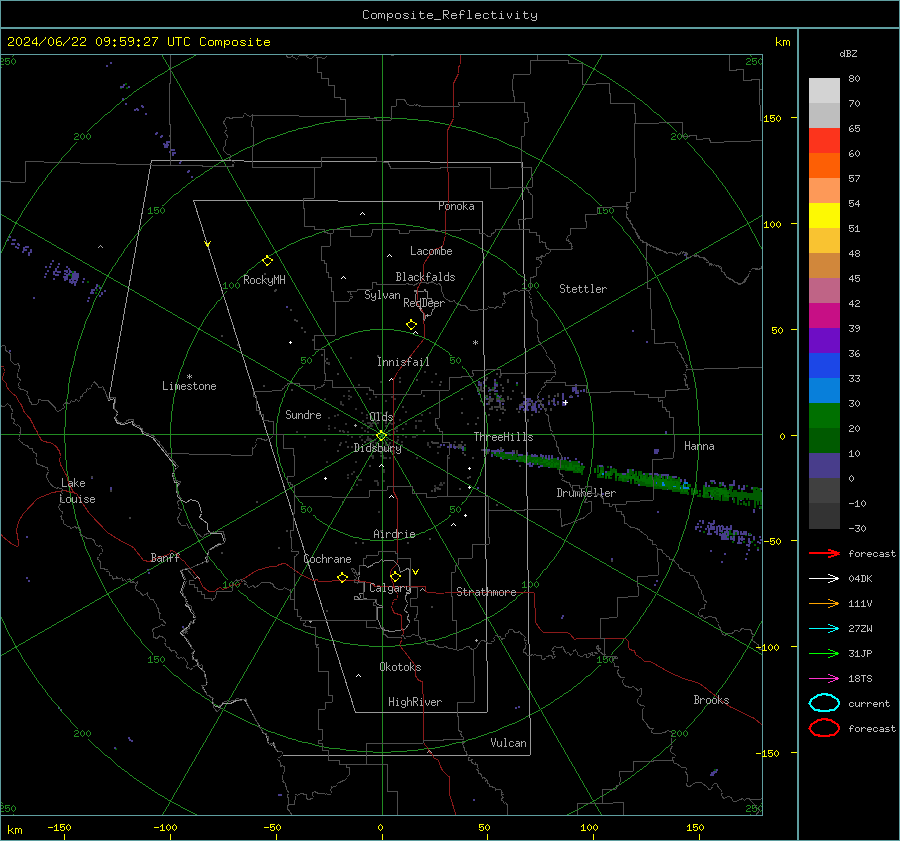This screenshot has width=900, height=841.
Task: Click the red forecast arrow in legend
Action: 824,553
